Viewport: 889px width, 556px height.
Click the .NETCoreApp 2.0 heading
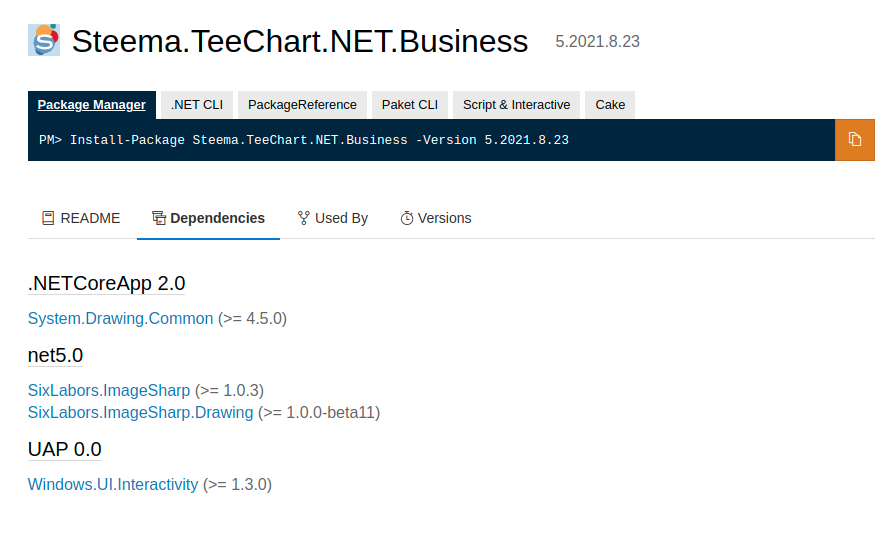coord(107,283)
